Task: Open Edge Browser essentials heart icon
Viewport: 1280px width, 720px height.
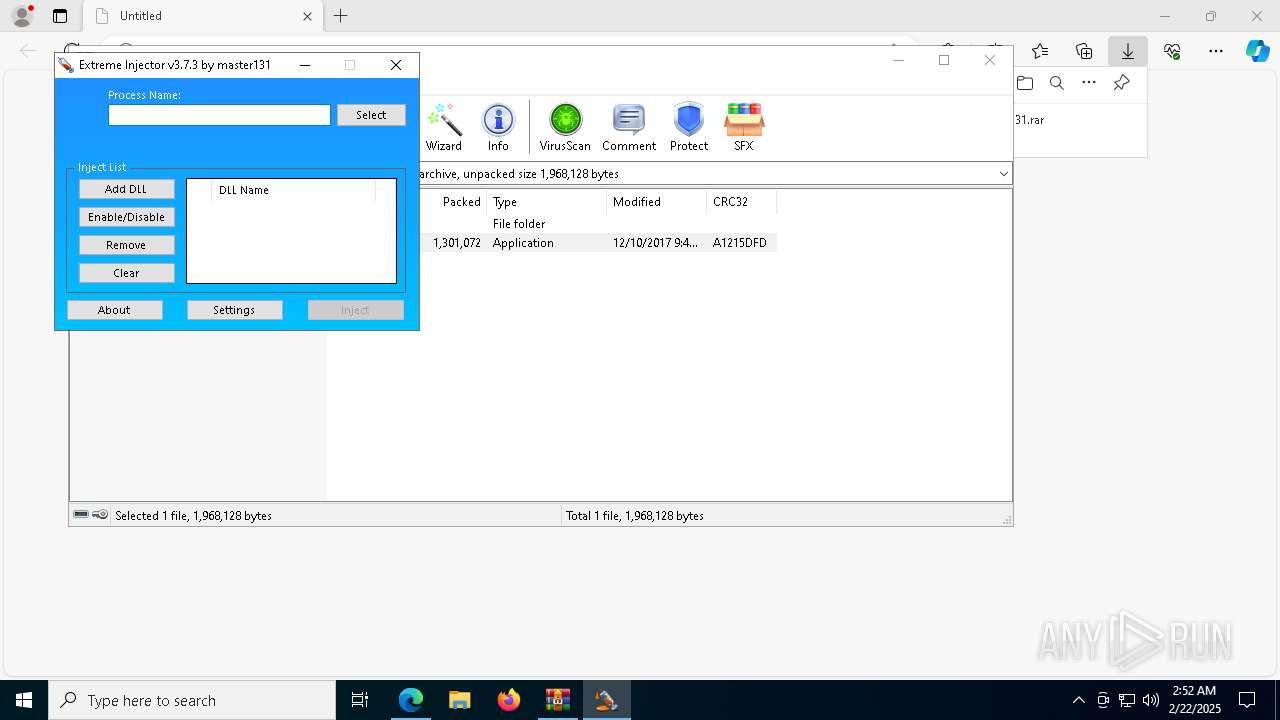Action: coord(1172,51)
